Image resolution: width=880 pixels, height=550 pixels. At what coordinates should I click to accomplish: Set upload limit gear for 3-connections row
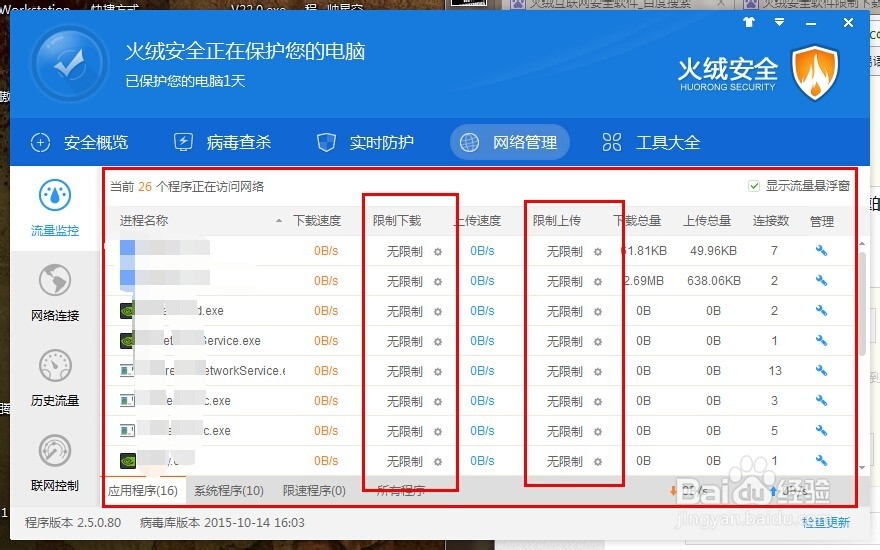[598, 402]
